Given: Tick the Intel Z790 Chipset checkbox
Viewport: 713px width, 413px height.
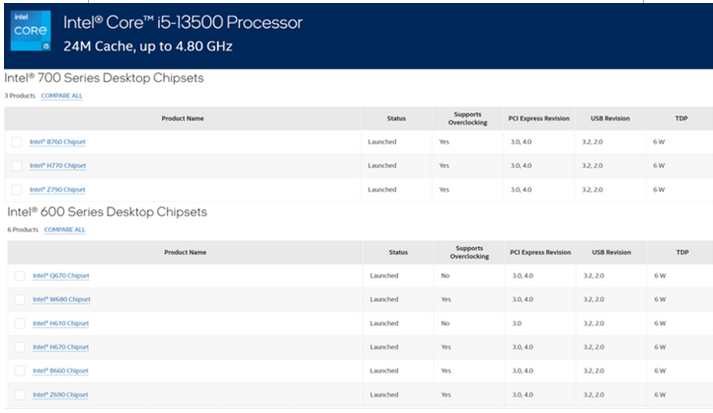Looking at the screenshot, I should coord(17,190).
